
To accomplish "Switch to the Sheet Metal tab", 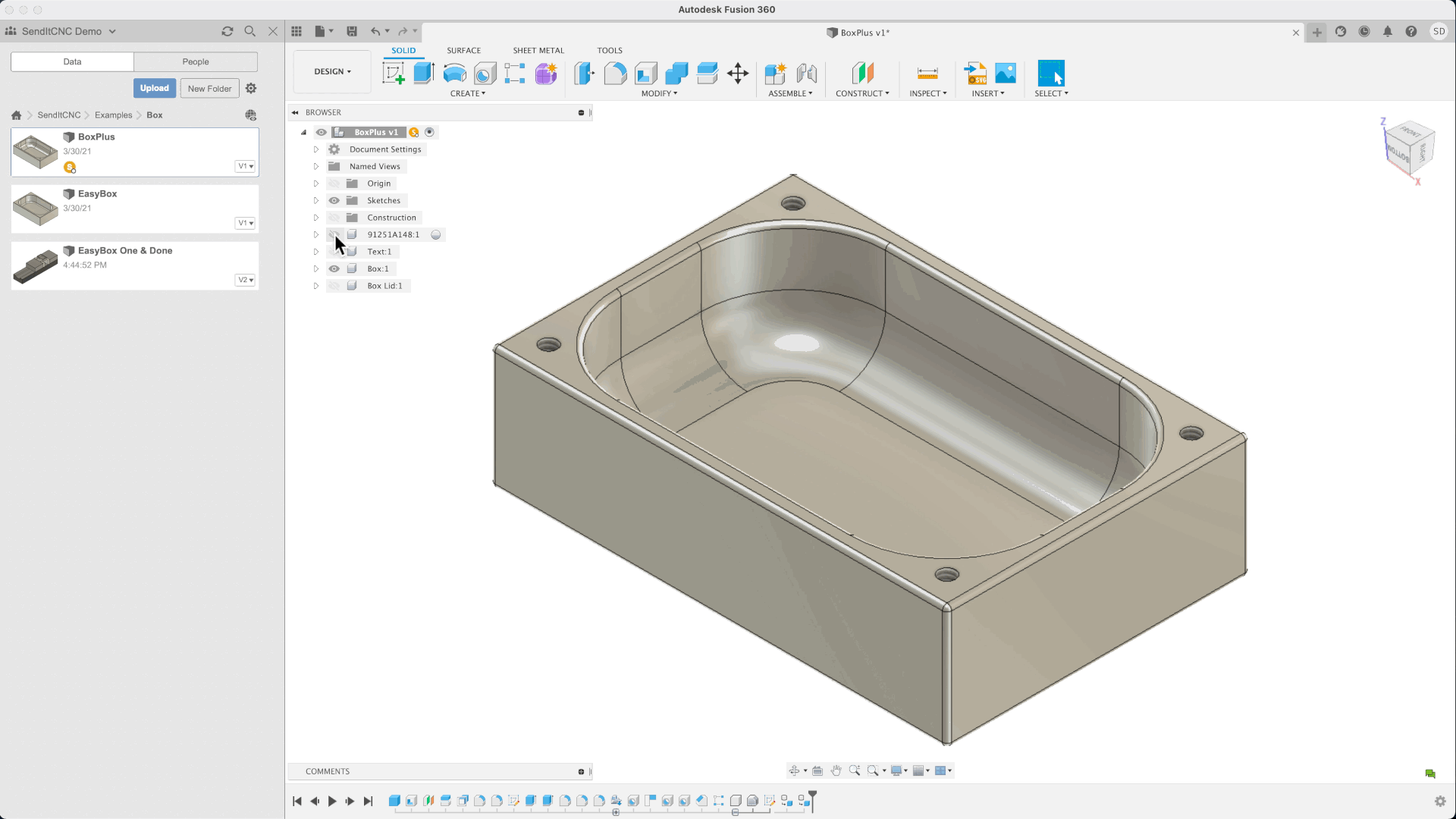I will pos(538,50).
